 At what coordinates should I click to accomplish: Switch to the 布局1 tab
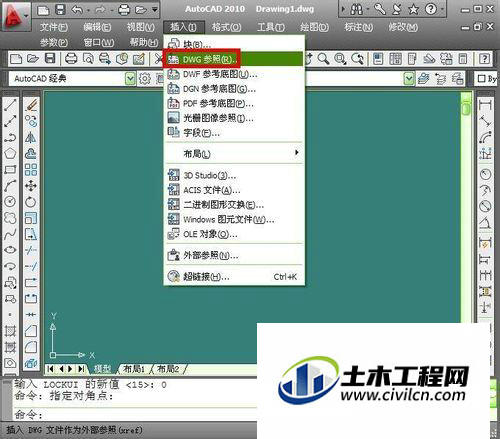coord(134,369)
